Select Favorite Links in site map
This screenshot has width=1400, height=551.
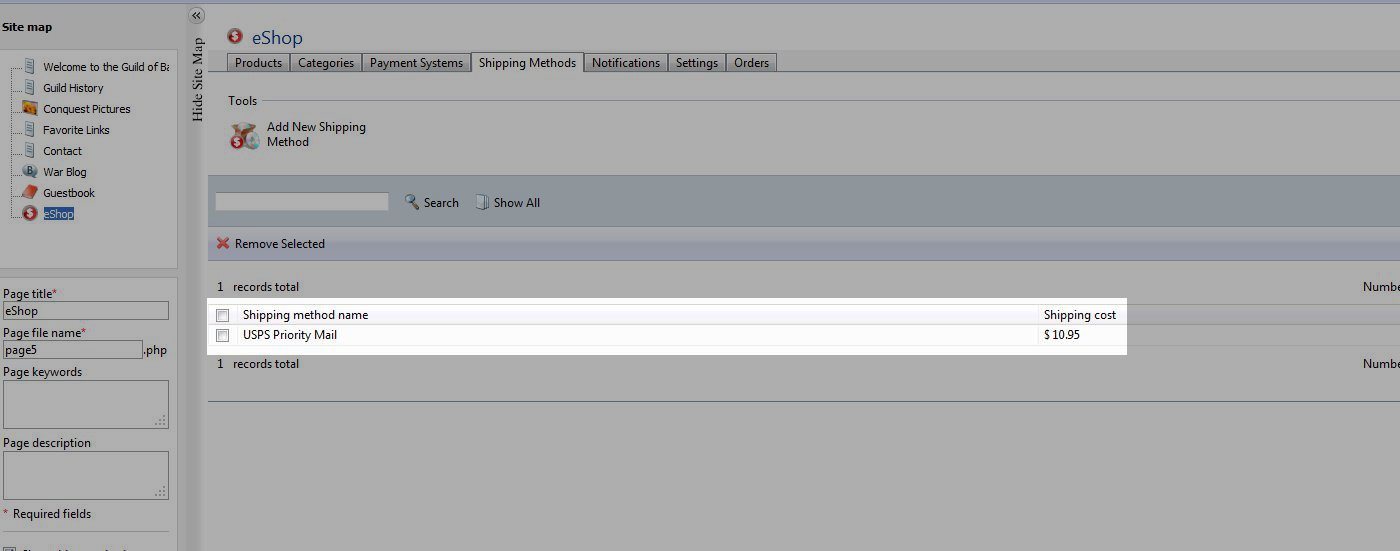coord(76,130)
